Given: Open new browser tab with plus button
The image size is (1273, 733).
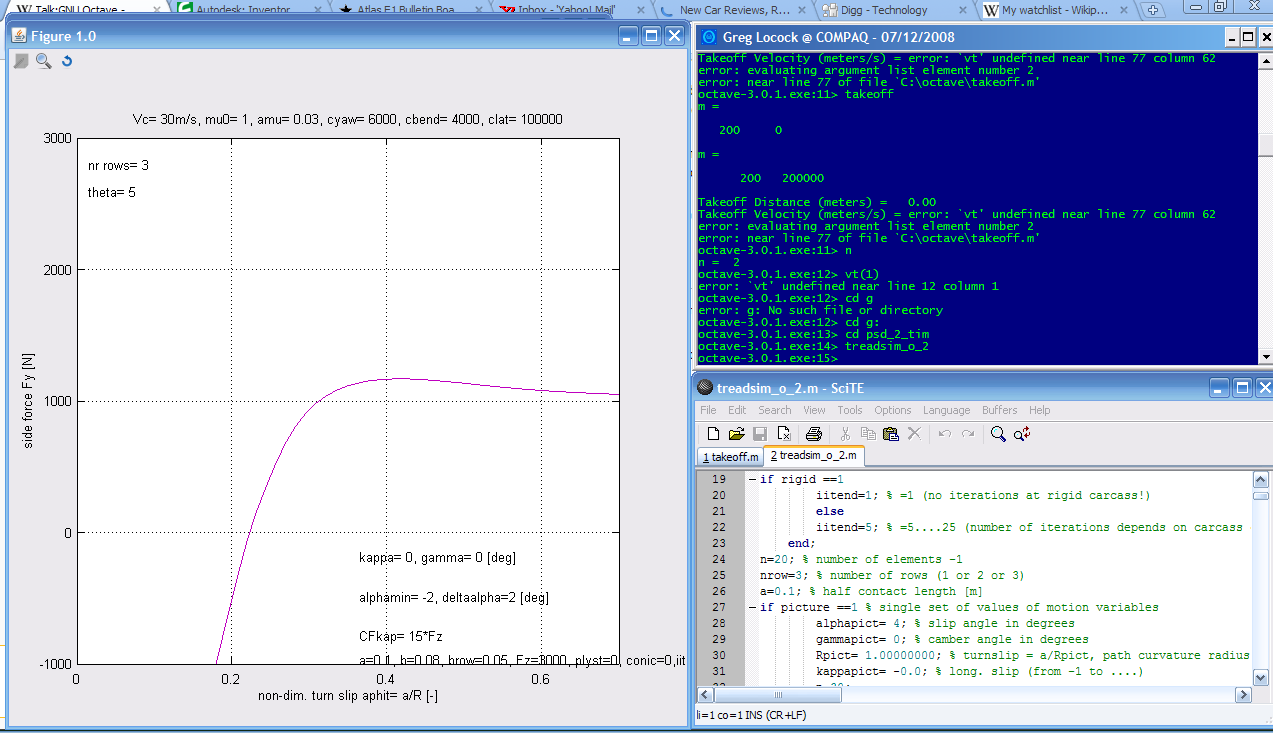Looking at the screenshot, I should (x=1153, y=10).
